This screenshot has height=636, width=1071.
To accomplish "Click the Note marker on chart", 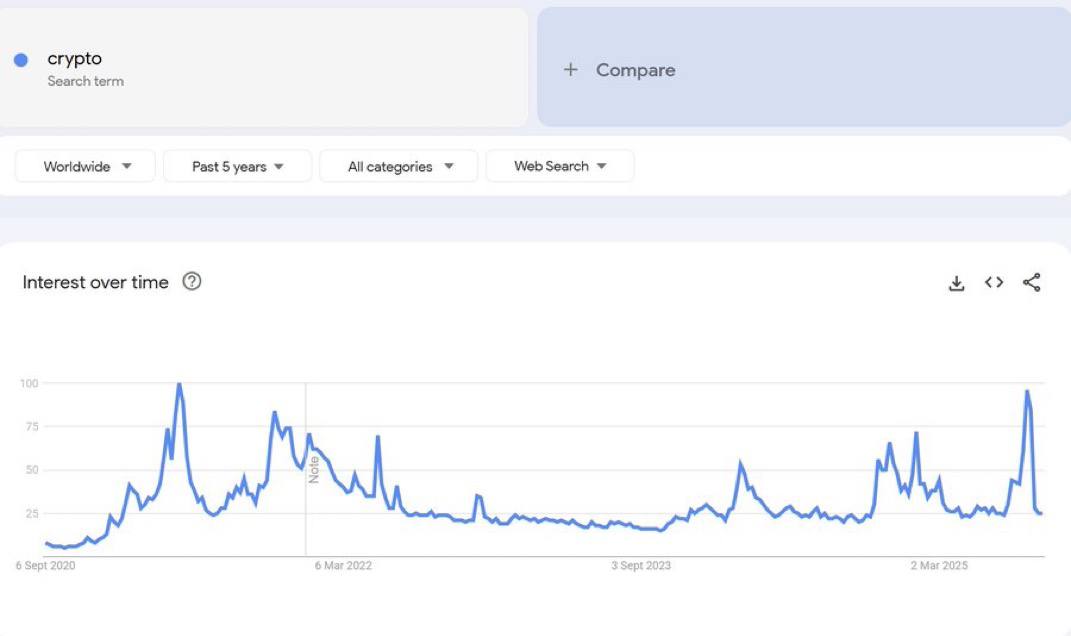I will click(x=314, y=470).
